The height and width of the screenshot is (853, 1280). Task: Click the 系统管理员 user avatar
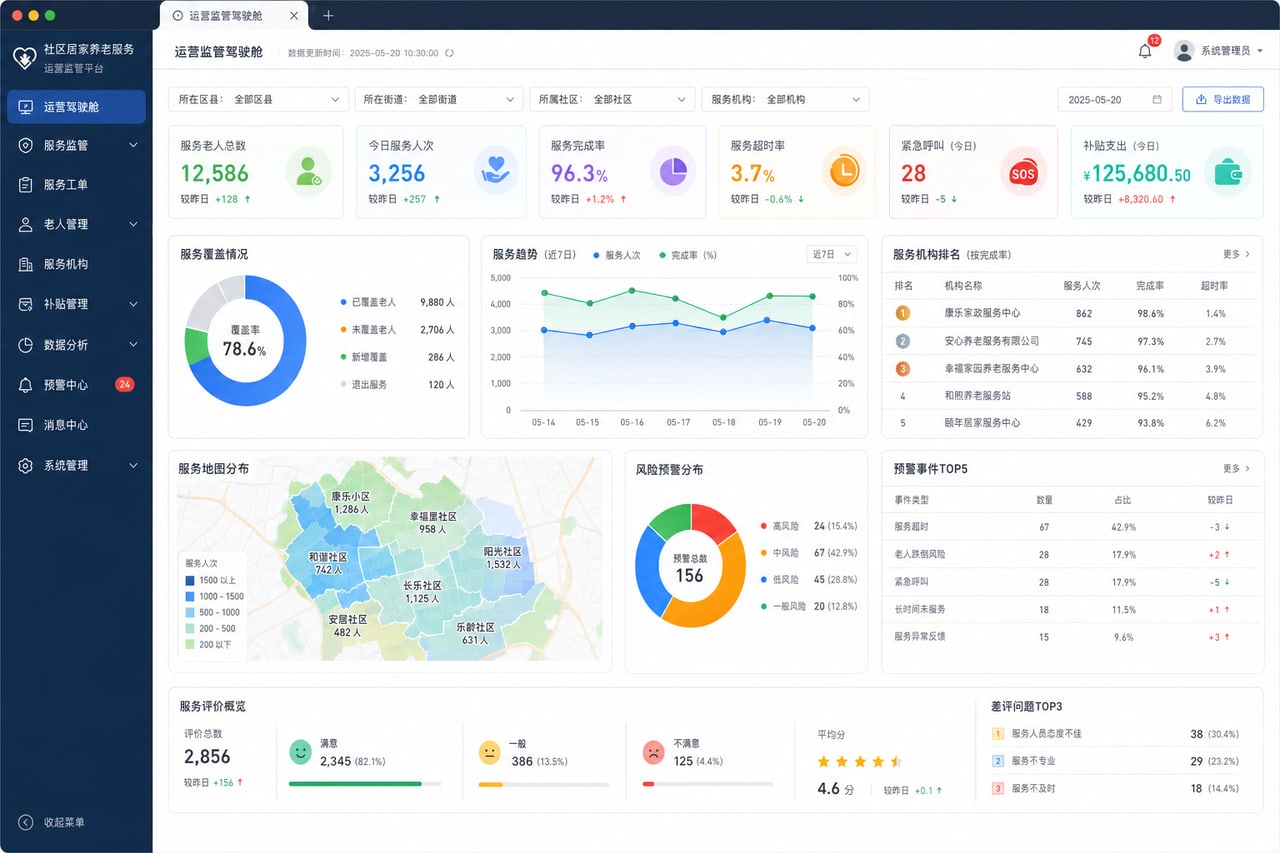1184,51
